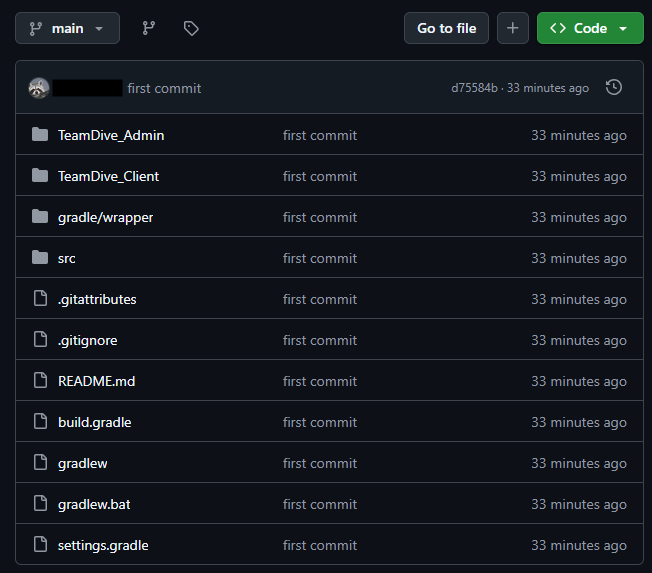Viewport: 652px width, 573px height.
Task: Open the README.md file
Action: (96, 381)
